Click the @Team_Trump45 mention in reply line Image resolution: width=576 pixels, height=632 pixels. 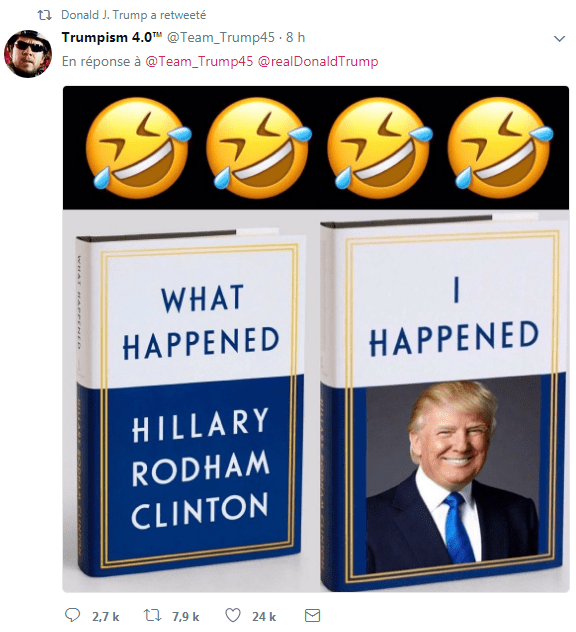199,61
